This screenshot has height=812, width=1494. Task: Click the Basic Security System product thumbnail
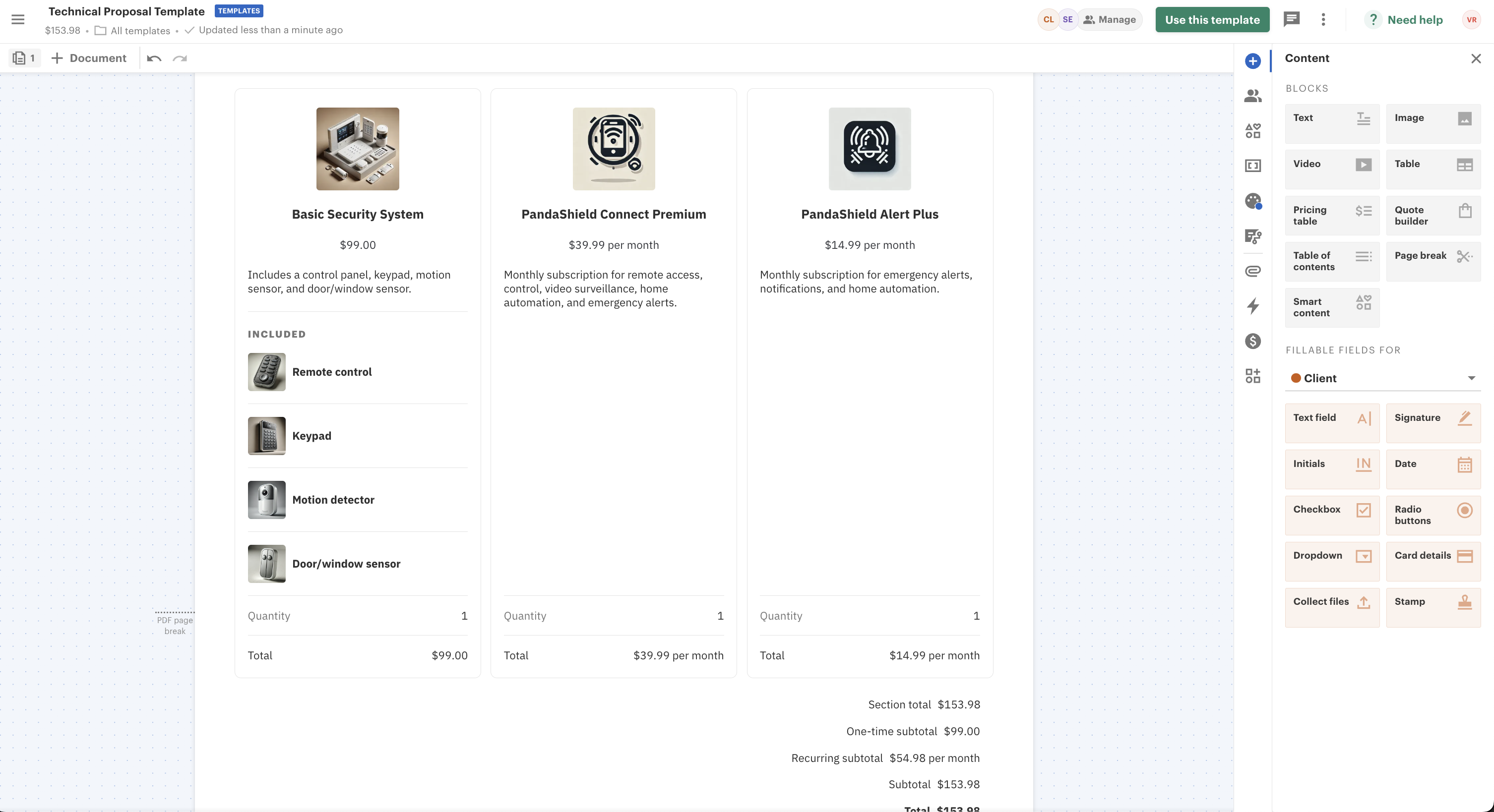(x=357, y=149)
